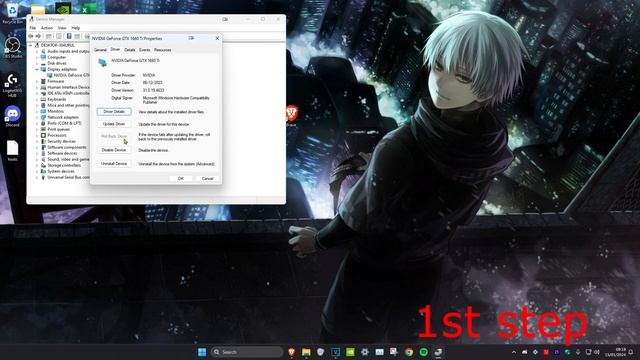Open File Explorer from the taskbar
Viewport: 640px width, 360px height.
coord(306,352)
